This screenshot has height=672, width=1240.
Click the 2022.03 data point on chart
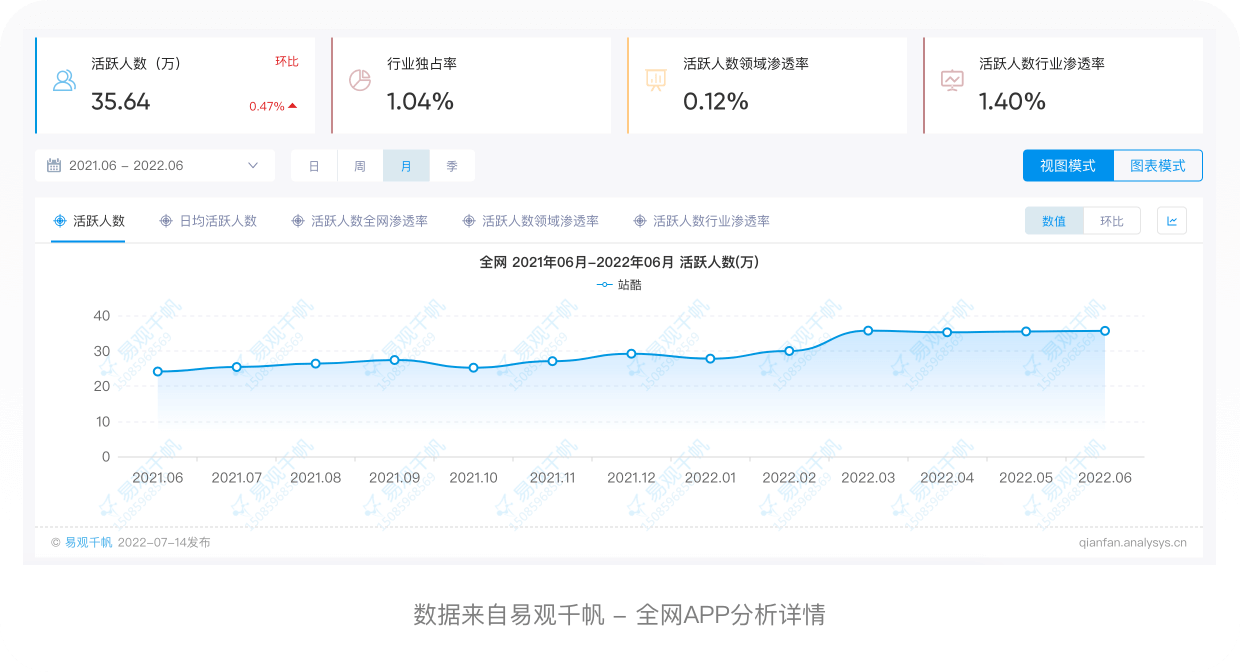[868, 331]
